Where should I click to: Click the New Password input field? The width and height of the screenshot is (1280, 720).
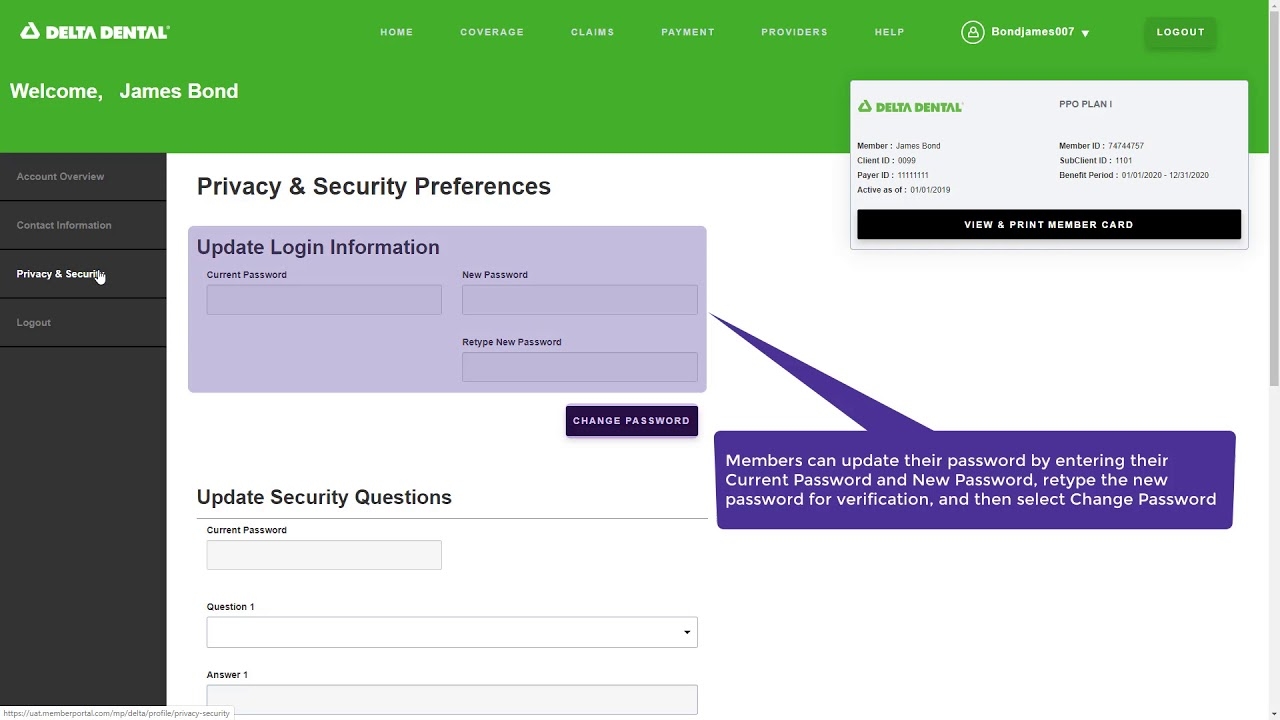(x=579, y=299)
